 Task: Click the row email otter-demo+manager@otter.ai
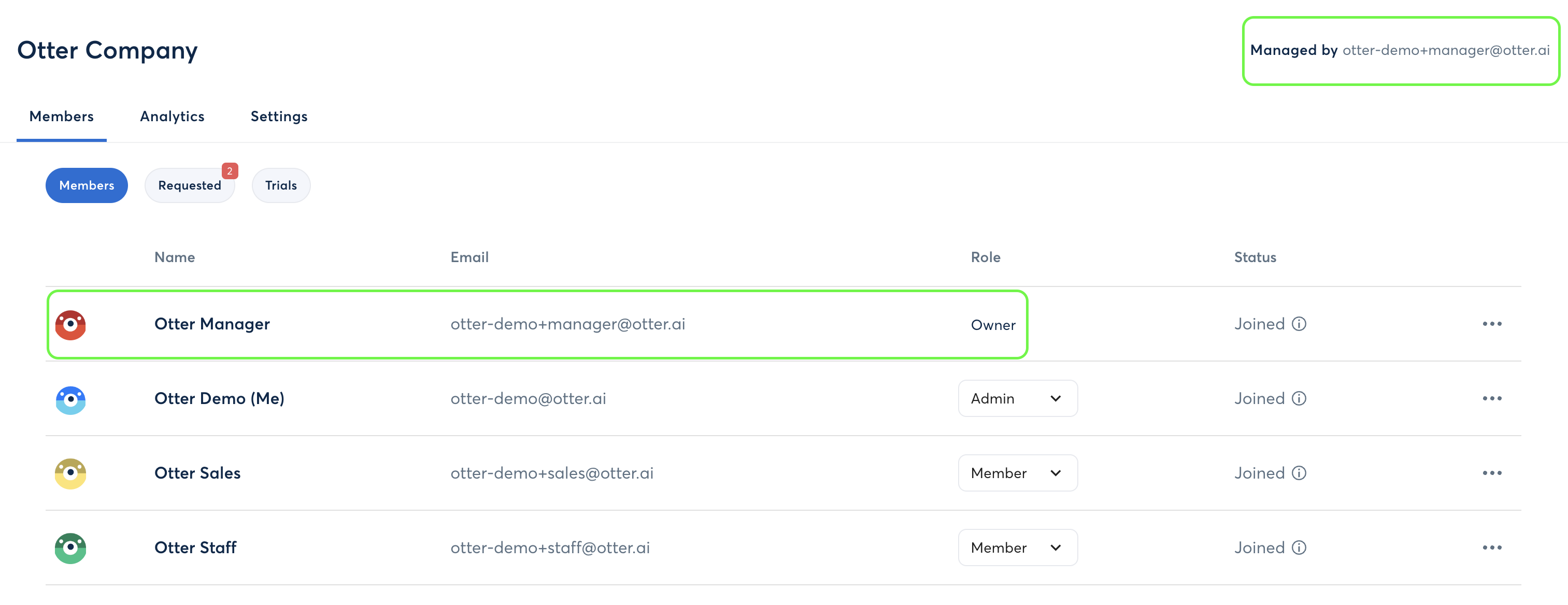pyautogui.click(x=568, y=324)
